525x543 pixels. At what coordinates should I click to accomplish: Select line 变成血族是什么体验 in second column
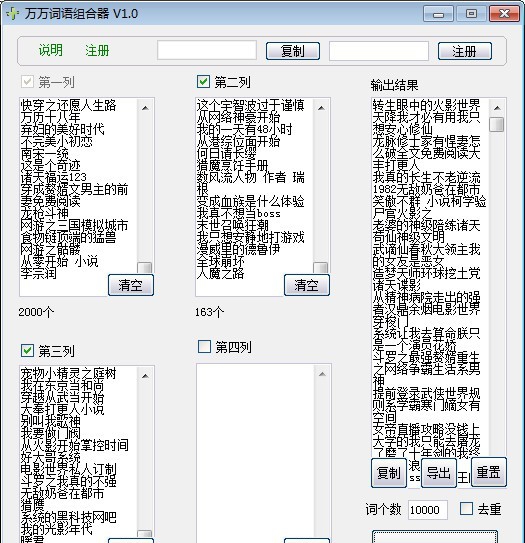tap(250, 201)
